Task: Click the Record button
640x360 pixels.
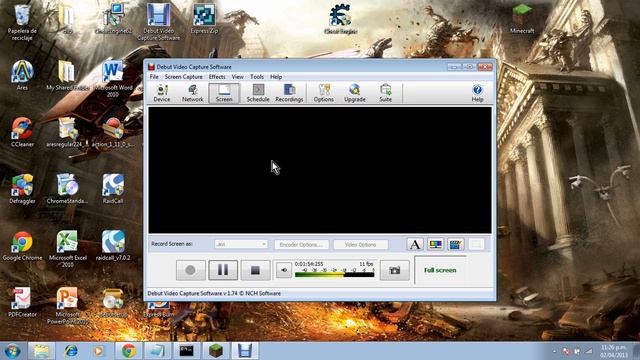Action: (x=191, y=270)
